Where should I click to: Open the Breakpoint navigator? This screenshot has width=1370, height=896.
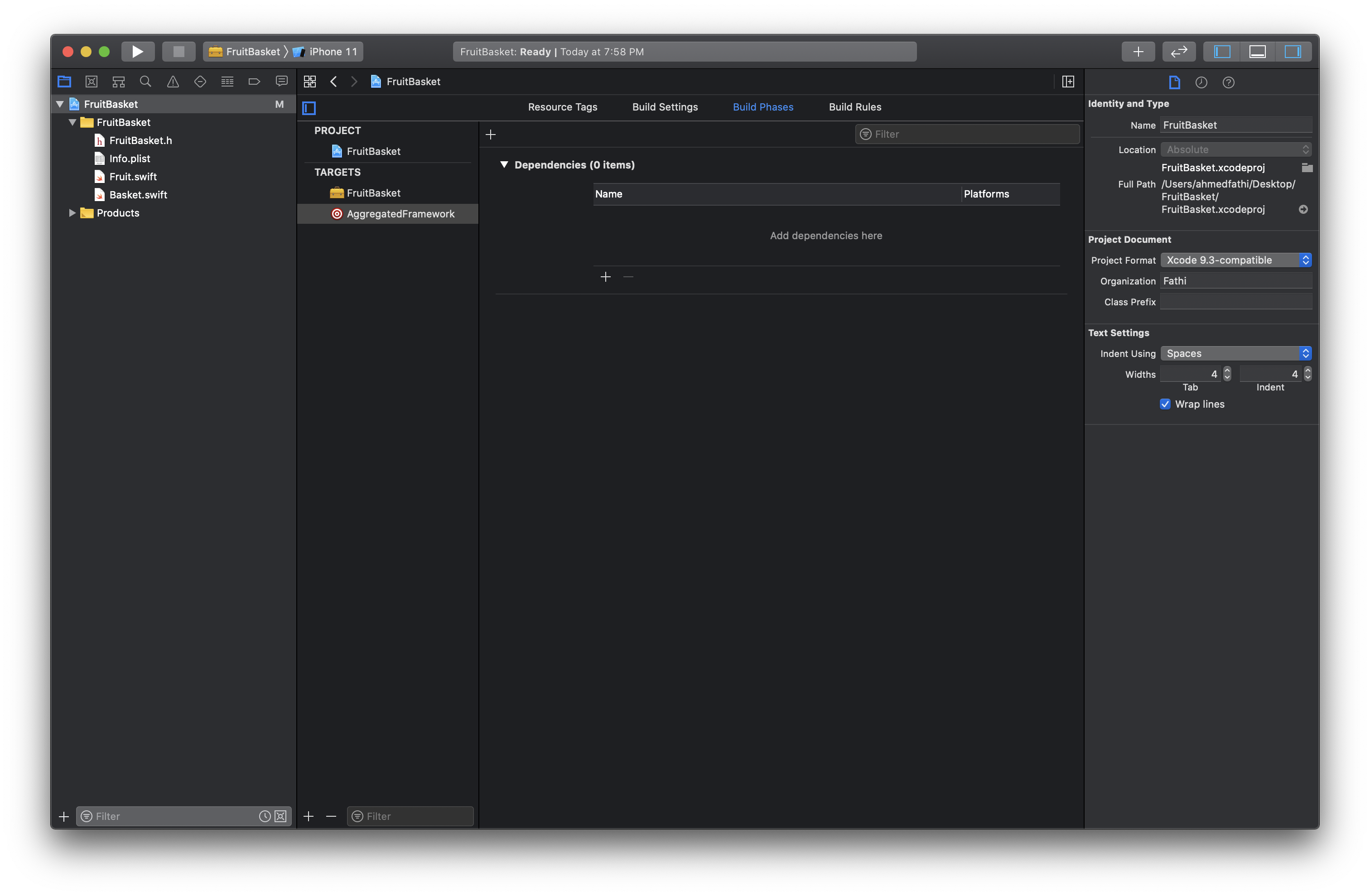(x=255, y=82)
